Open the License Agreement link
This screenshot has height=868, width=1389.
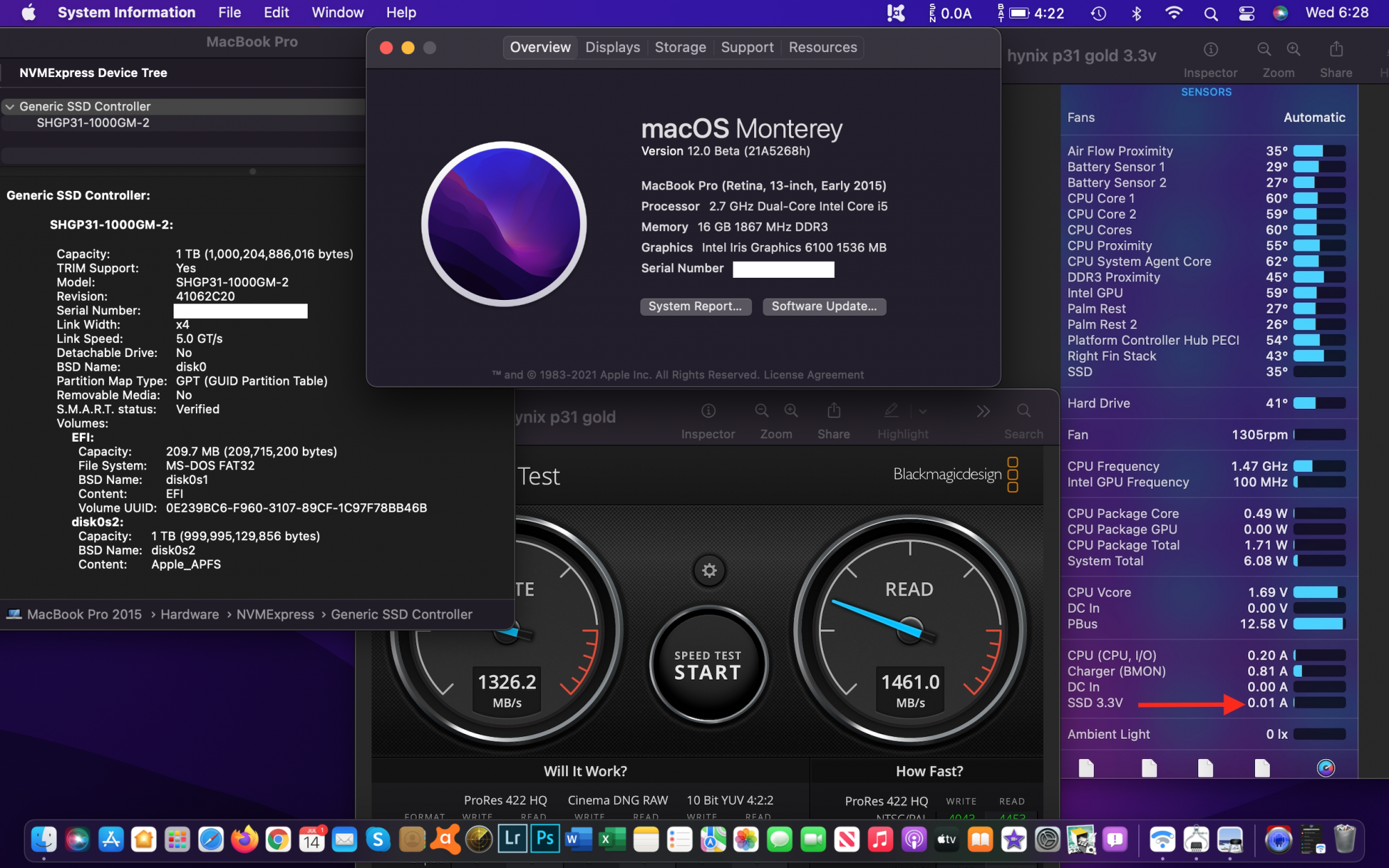coord(813,375)
